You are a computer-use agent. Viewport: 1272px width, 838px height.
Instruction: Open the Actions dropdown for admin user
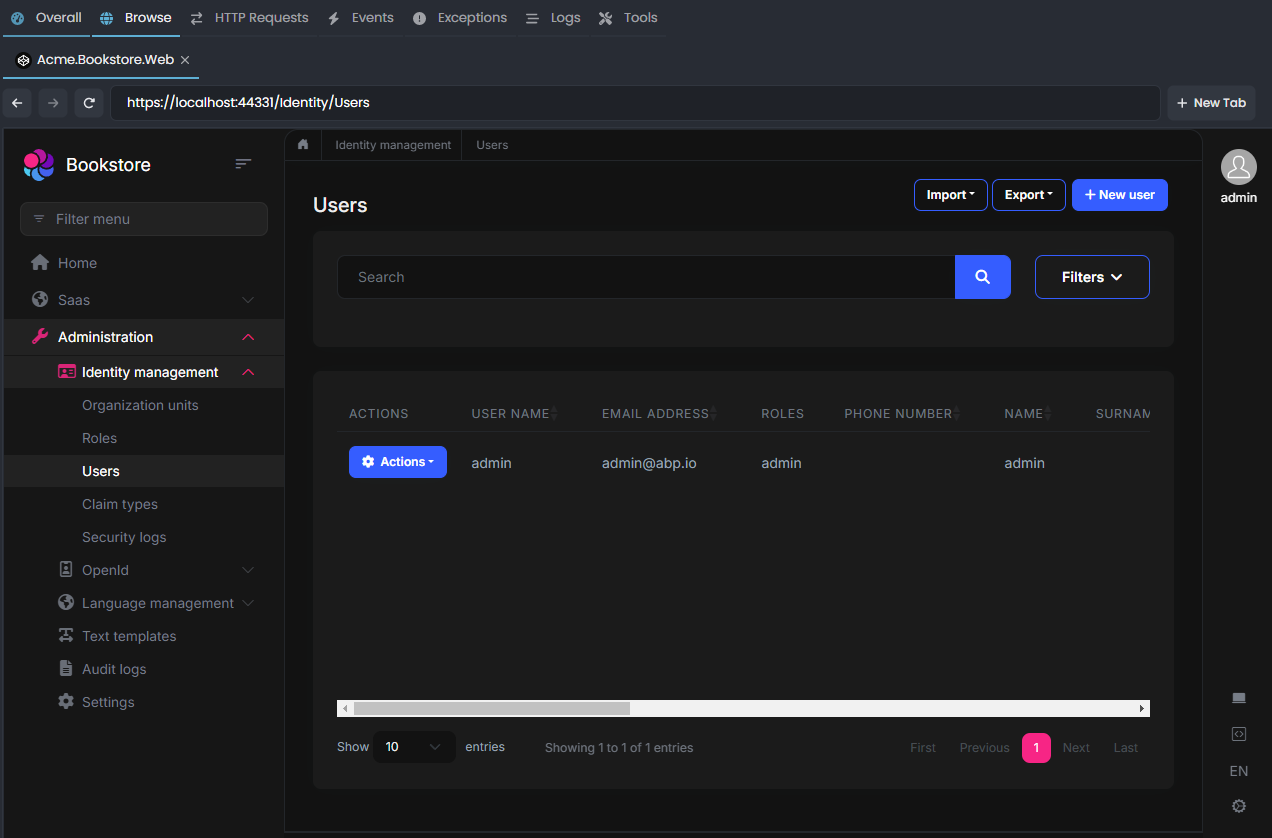coord(398,461)
